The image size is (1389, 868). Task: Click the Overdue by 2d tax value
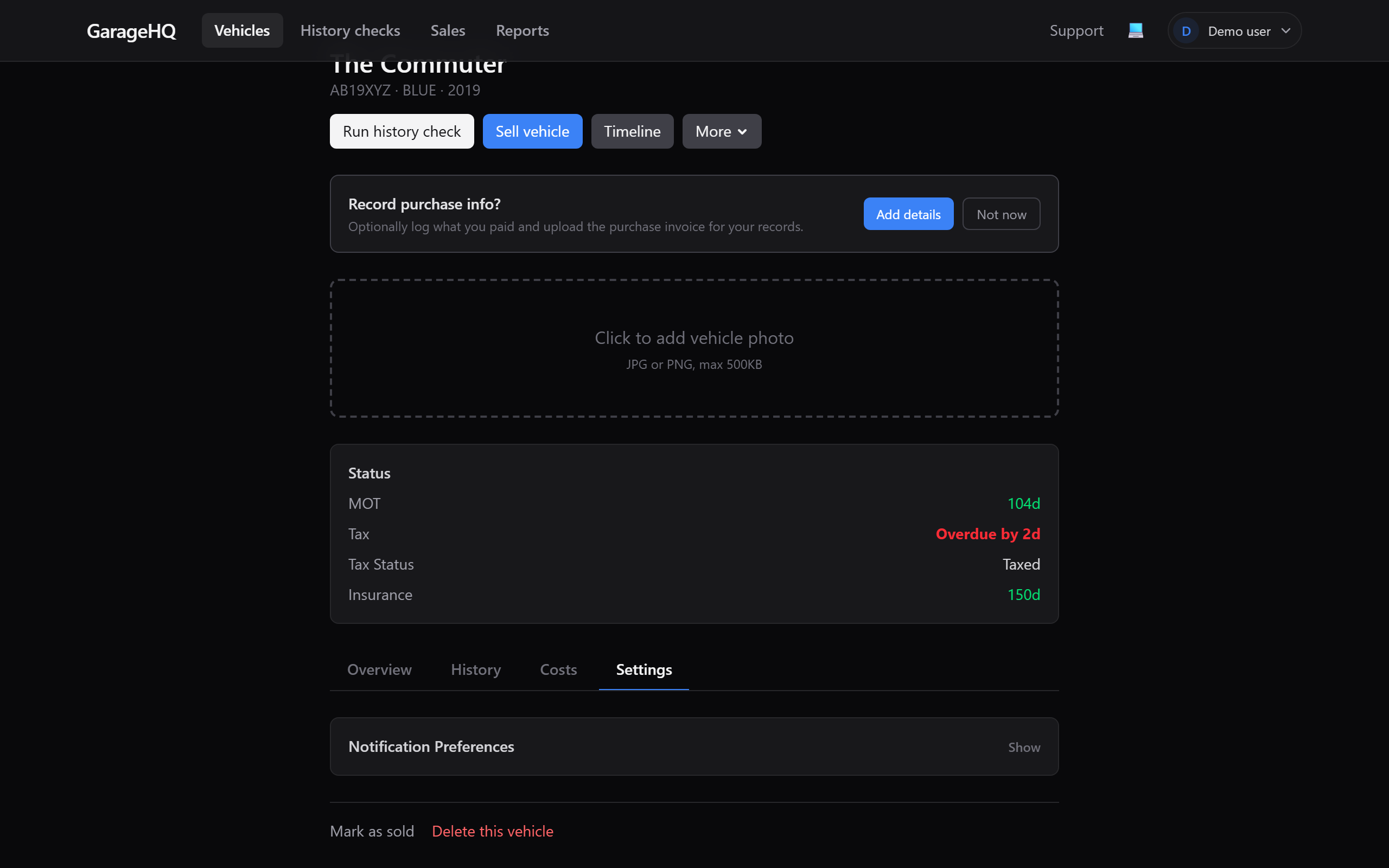click(x=988, y=534)
